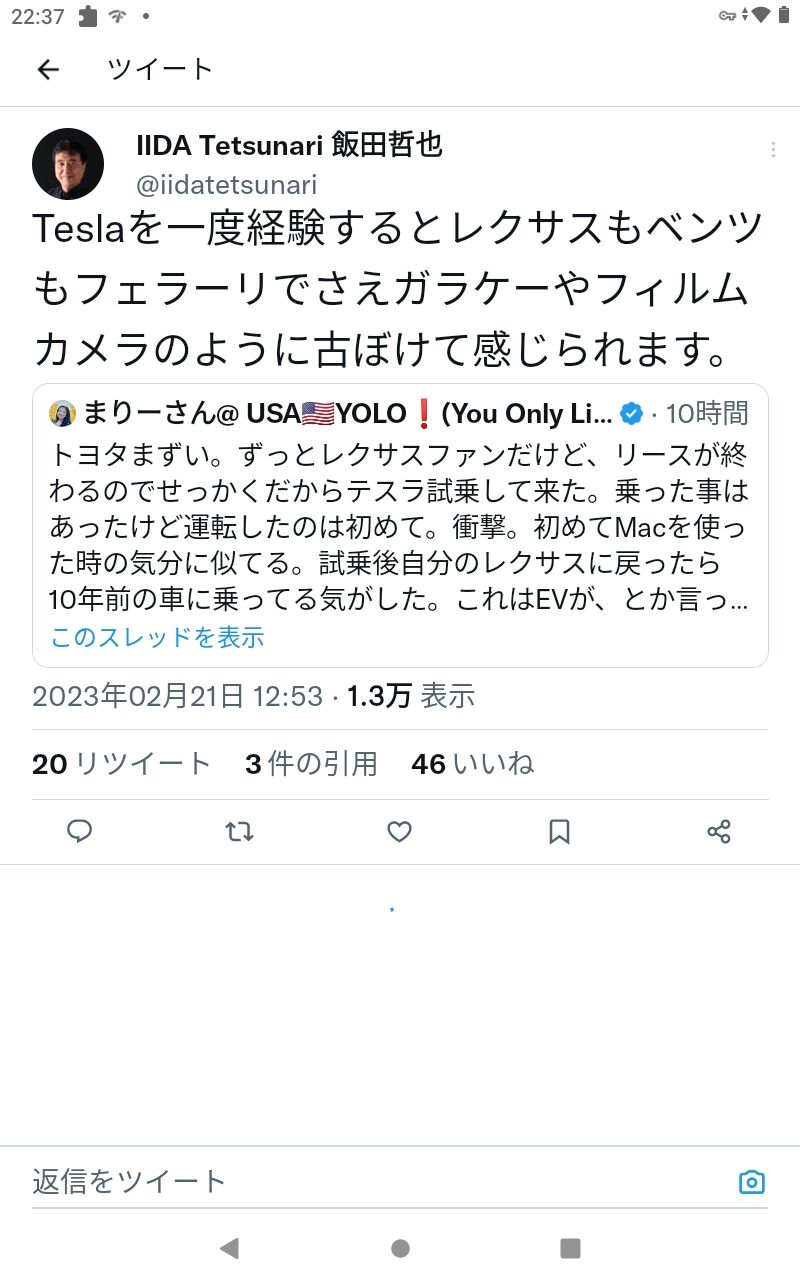800x1280 pixels.
Task: Like the tweet with heart icon
Action: pyautogui.click(x=400, y=831)
